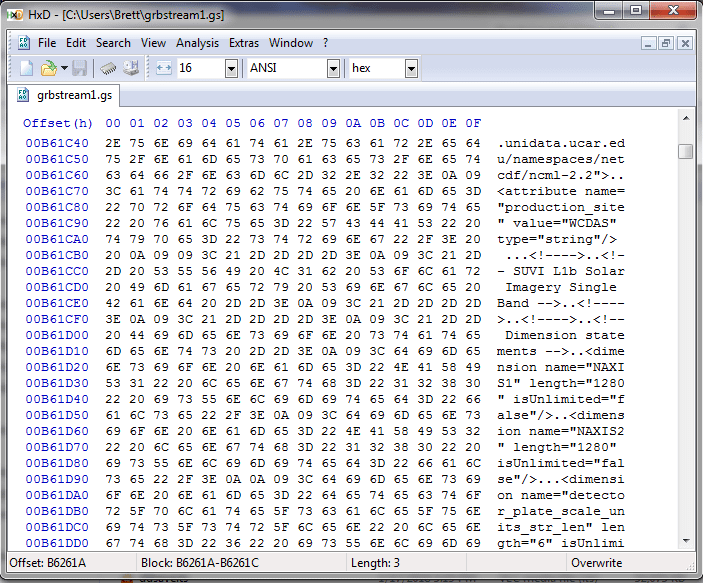
Task: Open the ? help menu
Action: tap(325, 43)
